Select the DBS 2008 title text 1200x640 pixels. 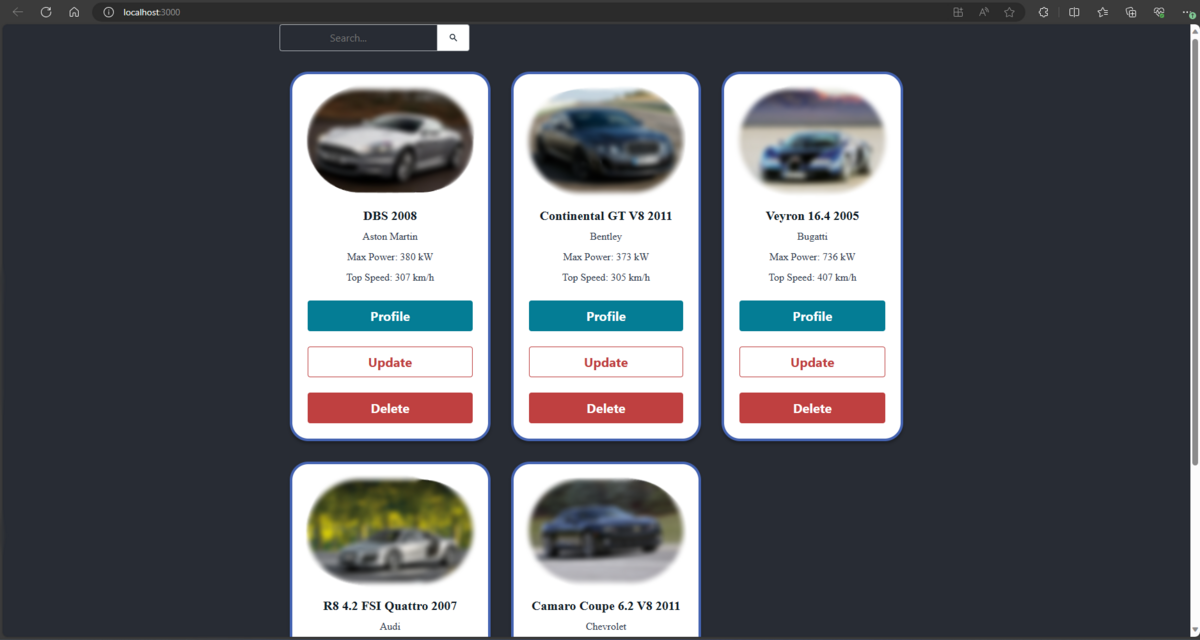pos(390,216)
